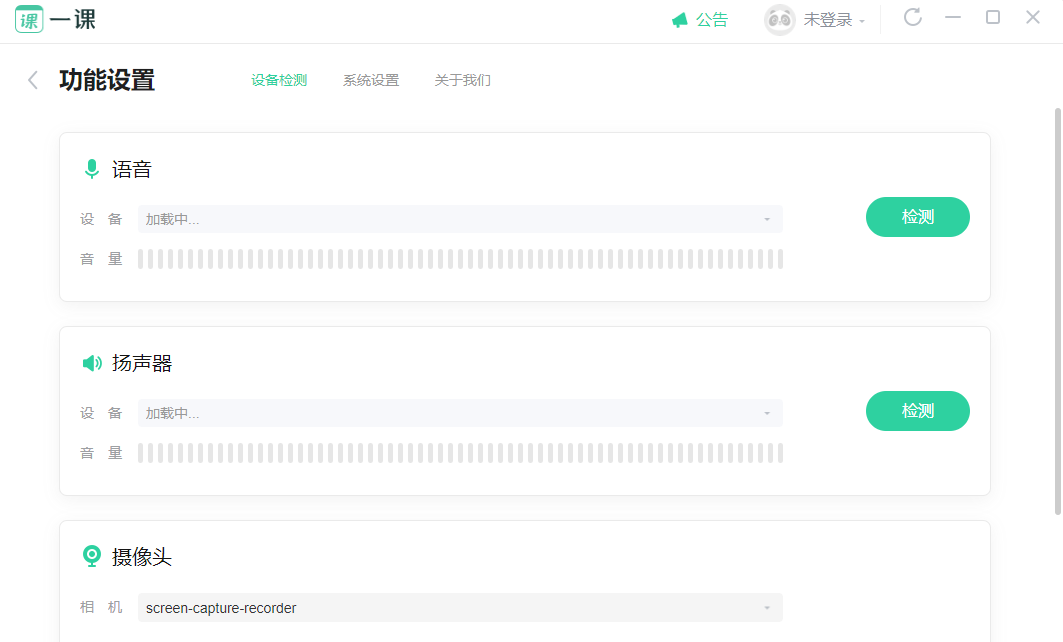The image size is (1063, 642).
Task: Click the webcam icon beside 摄像头
Action: 92,557
